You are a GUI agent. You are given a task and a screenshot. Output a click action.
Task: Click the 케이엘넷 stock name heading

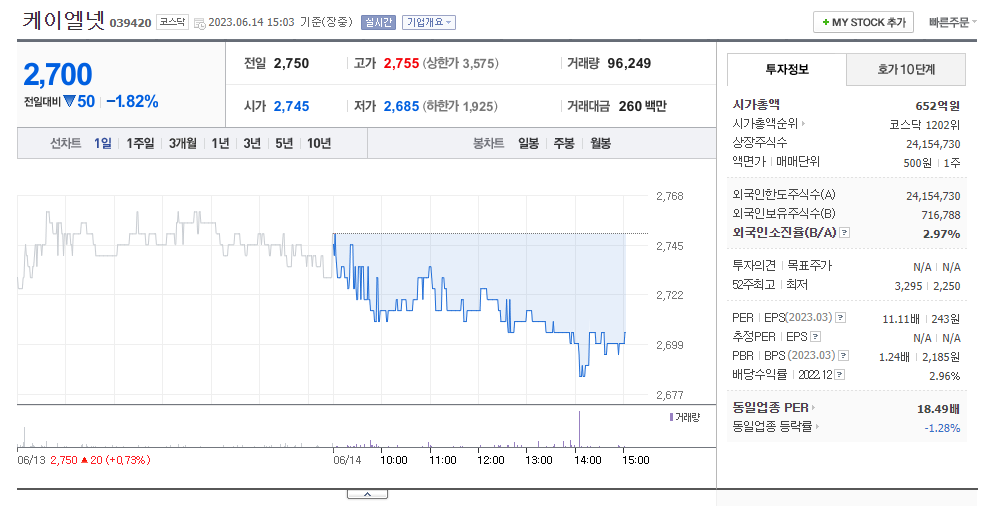pyautogui.click(x=63, y=20)
